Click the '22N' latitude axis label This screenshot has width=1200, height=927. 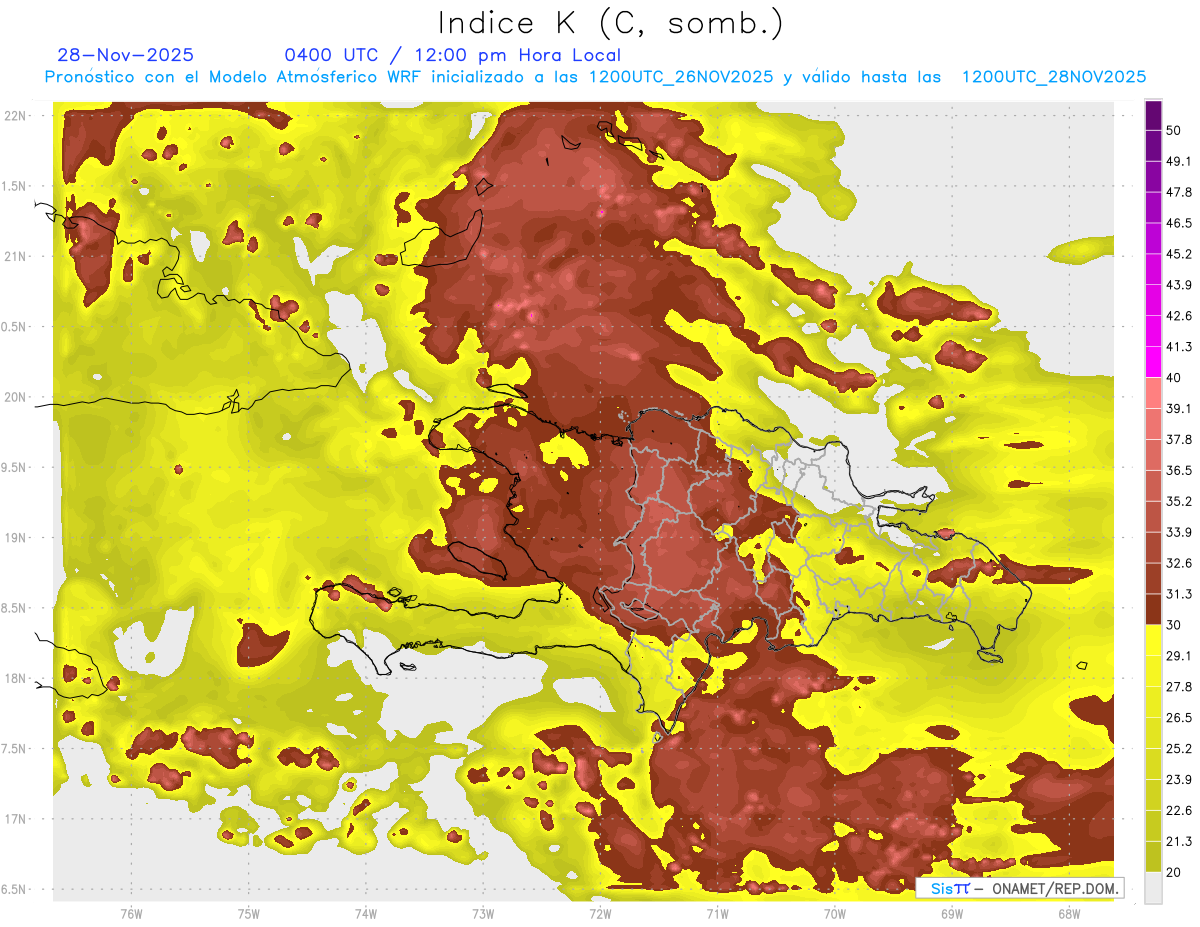[15, 115]
